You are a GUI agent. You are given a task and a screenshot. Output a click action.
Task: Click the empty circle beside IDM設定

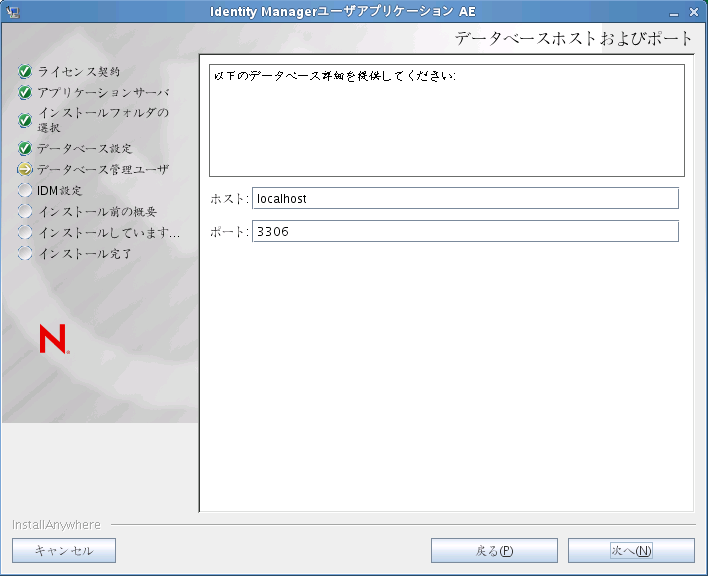pyautogui.click(x=25, y=190)
